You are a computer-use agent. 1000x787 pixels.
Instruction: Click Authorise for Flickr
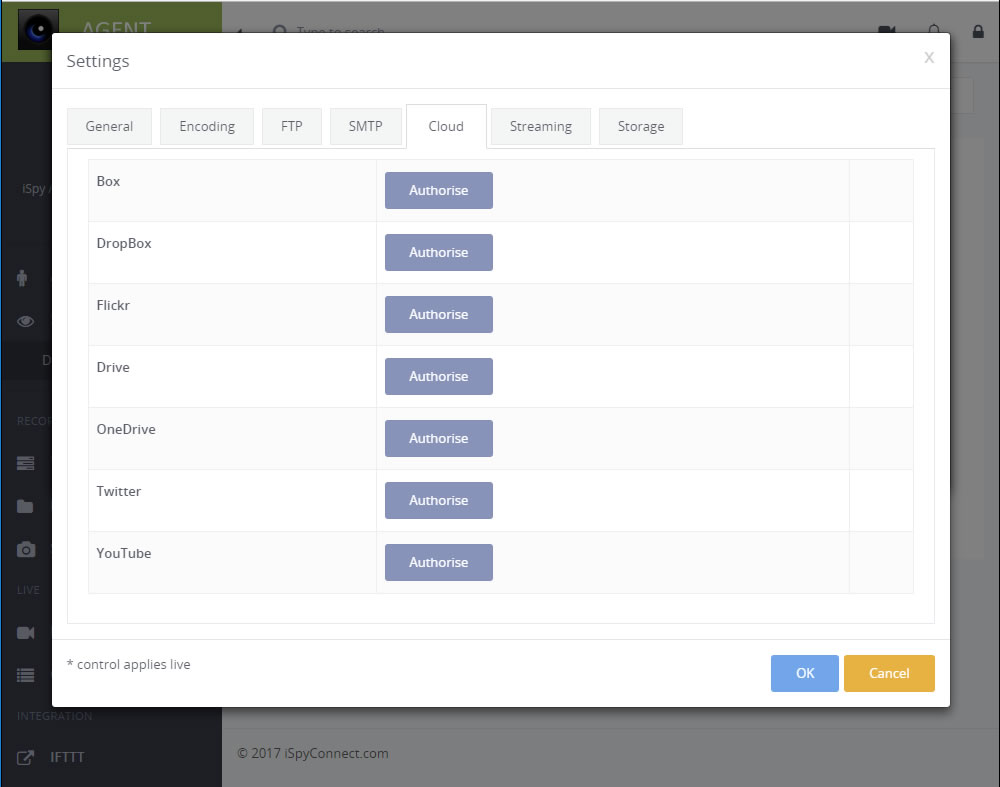click(439, 314)
